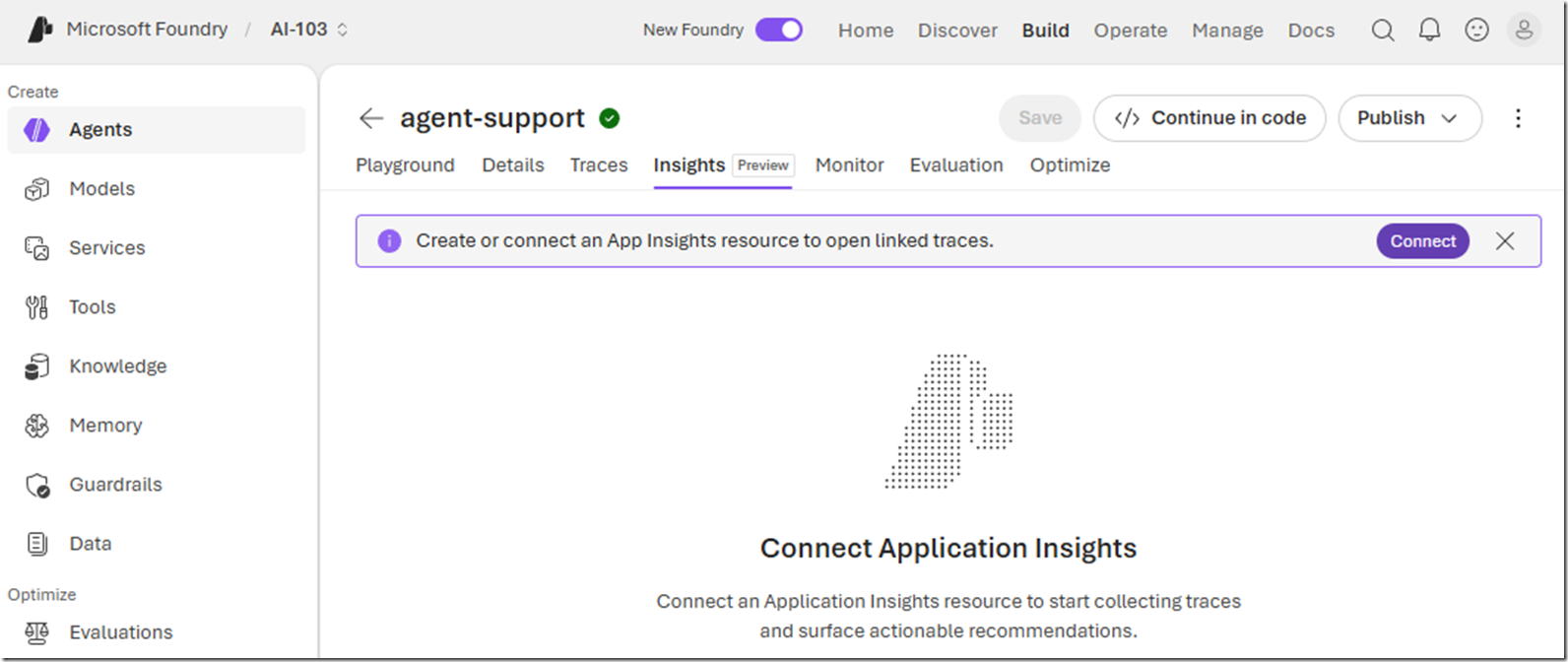Click the Memory brain icon

[36, 426]
